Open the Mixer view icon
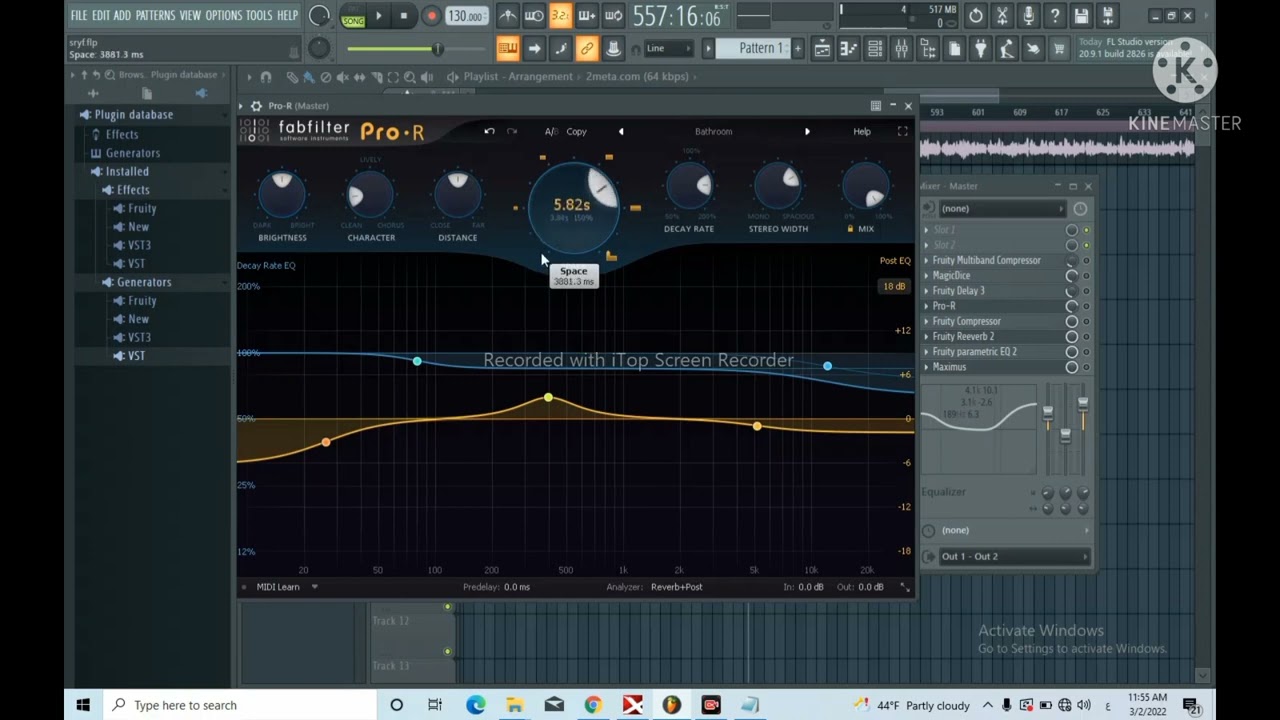Image resolution: width=1280 pixels, height=720 pixels. click(x=901, y=48)
